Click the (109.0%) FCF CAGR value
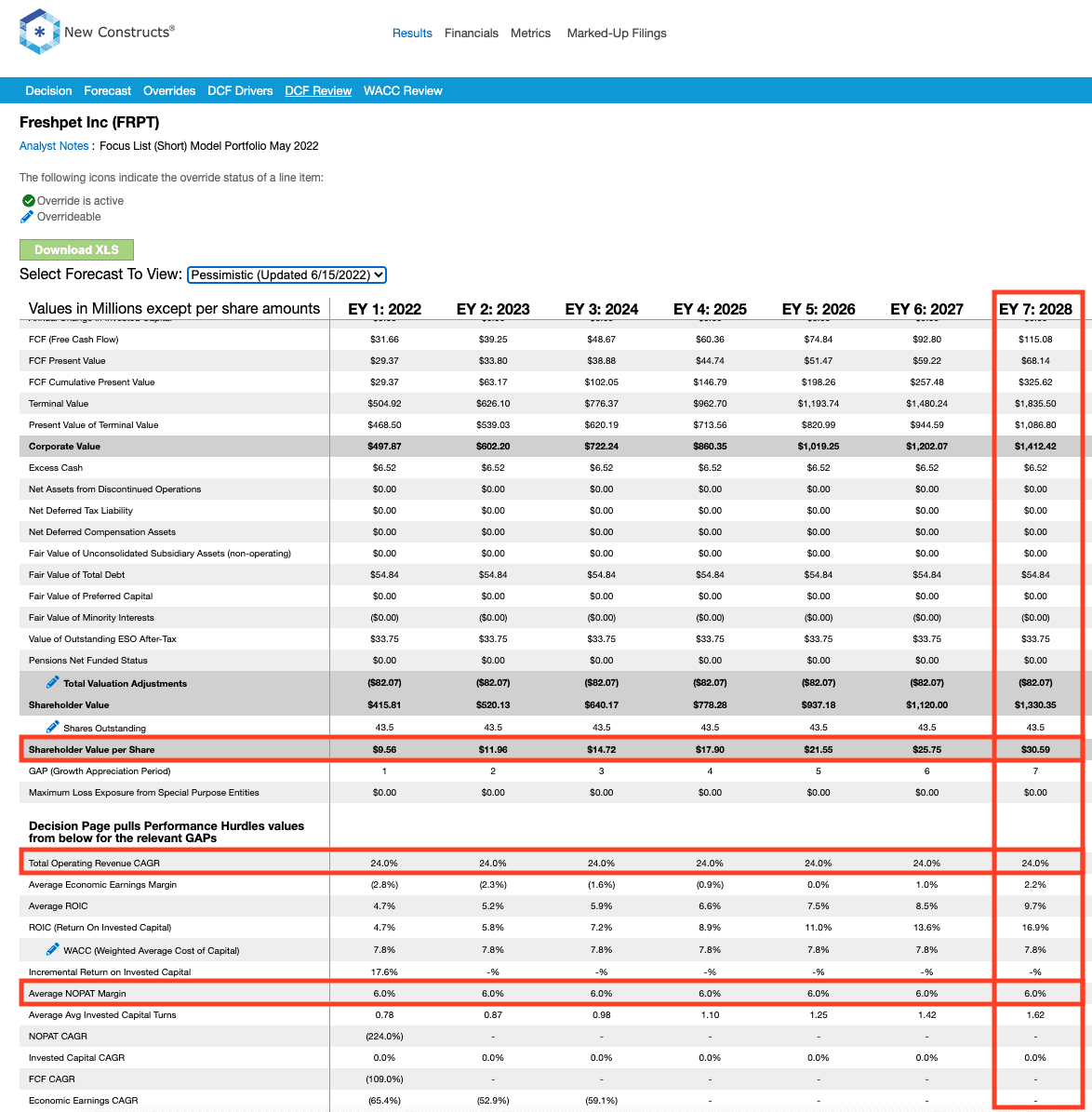This screenshot has height=1112, width=1092. [384, 1079]
